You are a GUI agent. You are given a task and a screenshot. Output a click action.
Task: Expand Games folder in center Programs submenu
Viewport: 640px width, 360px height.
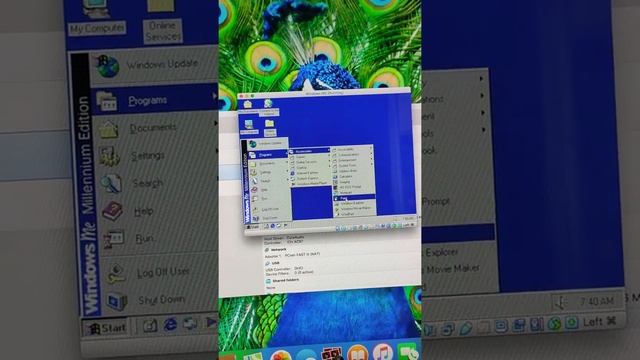coord(311,157)
